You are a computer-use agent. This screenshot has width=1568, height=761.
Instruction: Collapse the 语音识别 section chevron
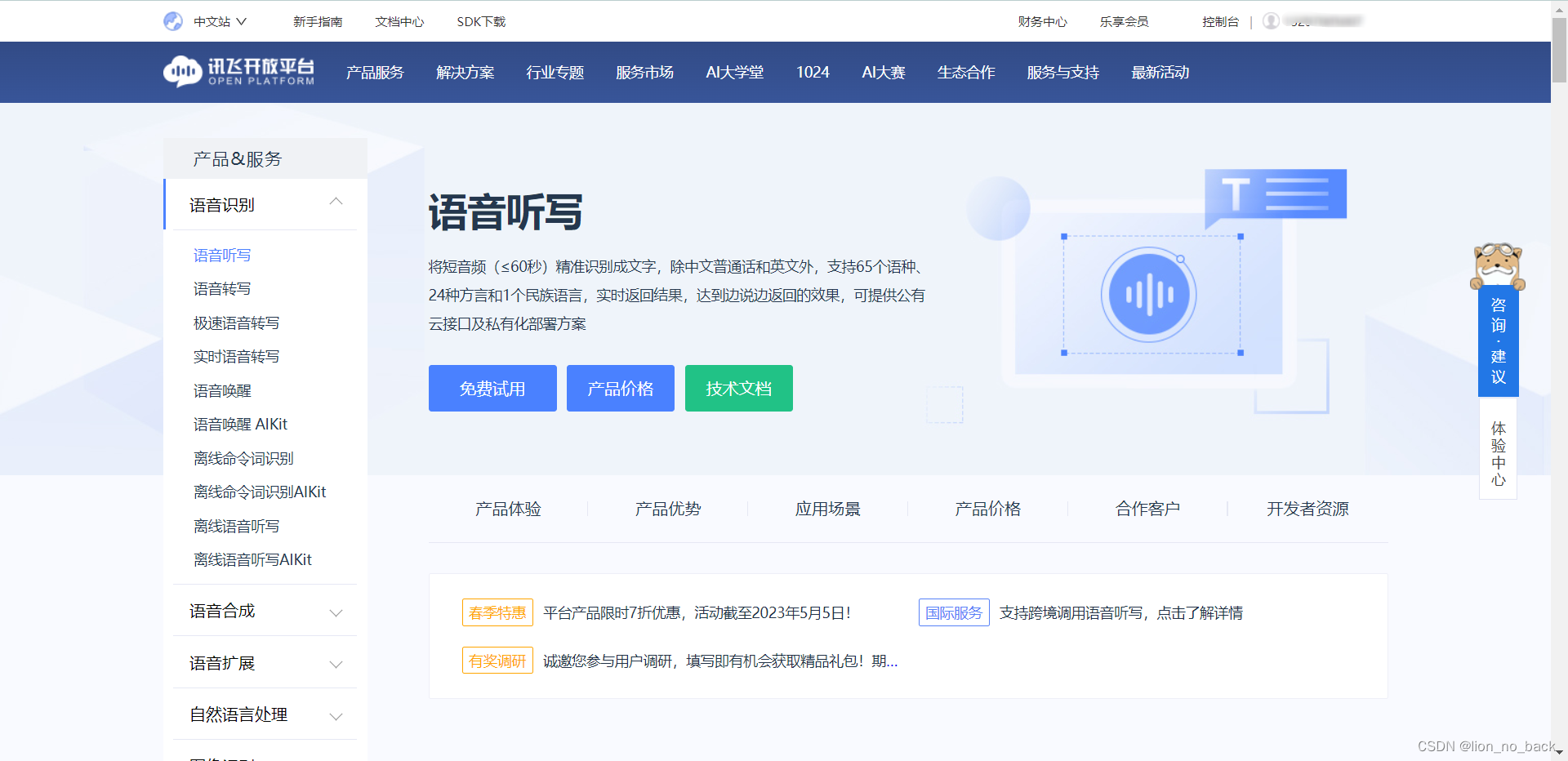tap(336, 202)
